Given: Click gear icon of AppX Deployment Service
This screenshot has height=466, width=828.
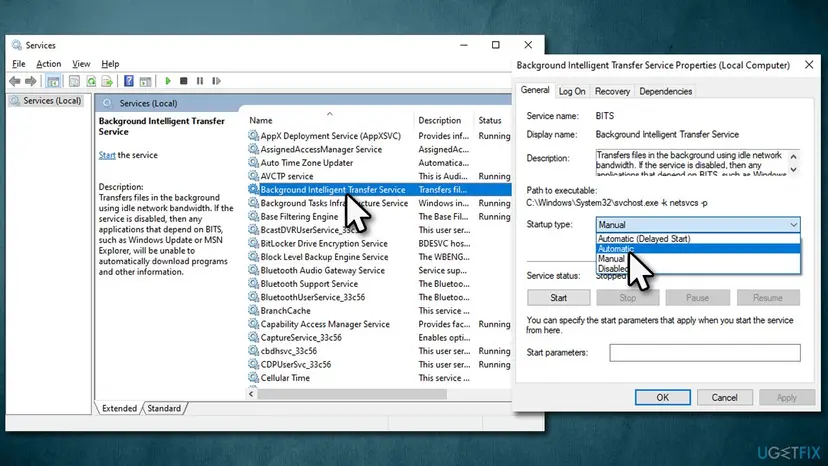Looking at the screenshot, I should pyautogui.click(x=253, y=136).
